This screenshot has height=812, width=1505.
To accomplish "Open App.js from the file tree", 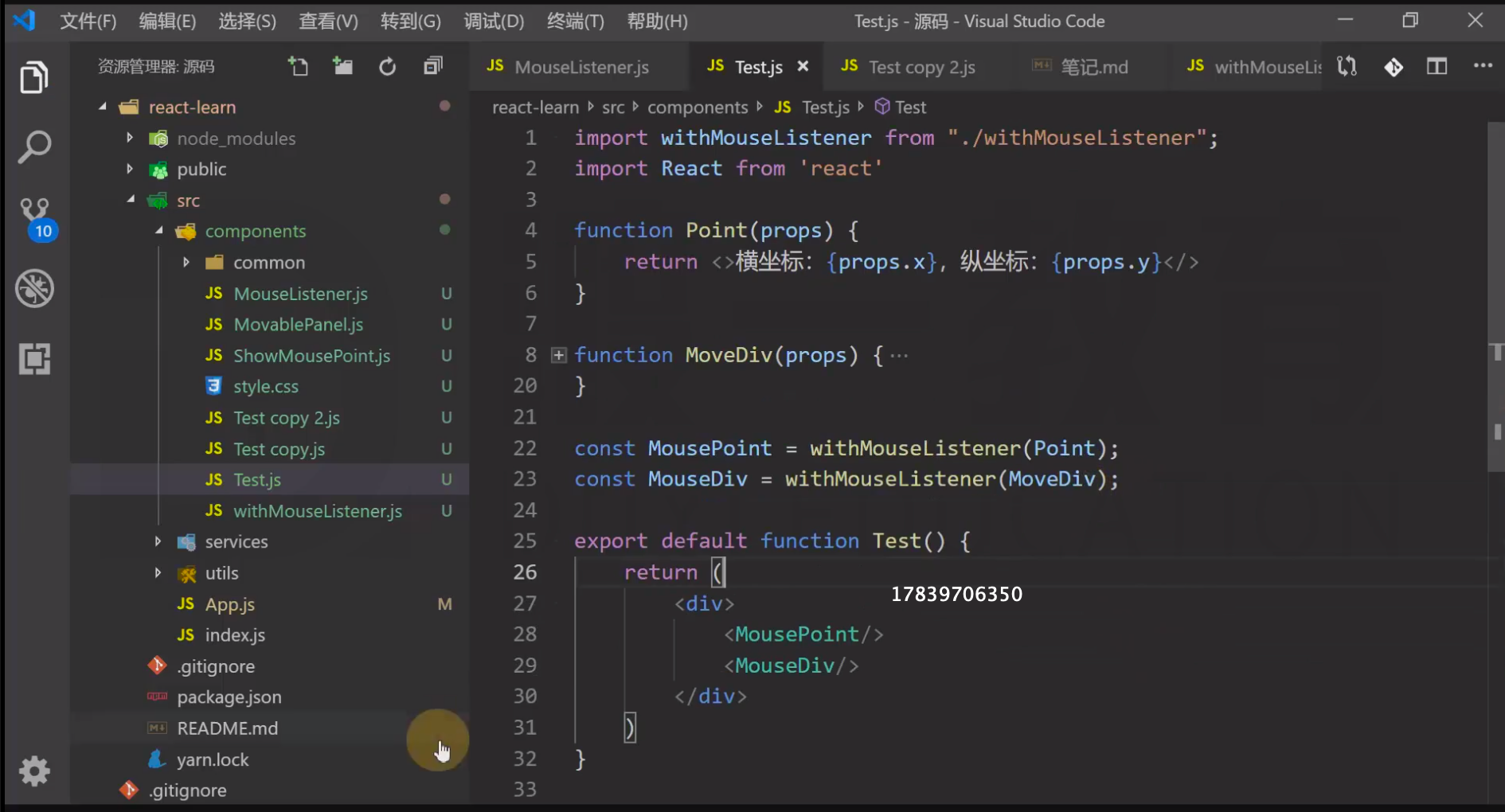I will (x=229, y=604).
